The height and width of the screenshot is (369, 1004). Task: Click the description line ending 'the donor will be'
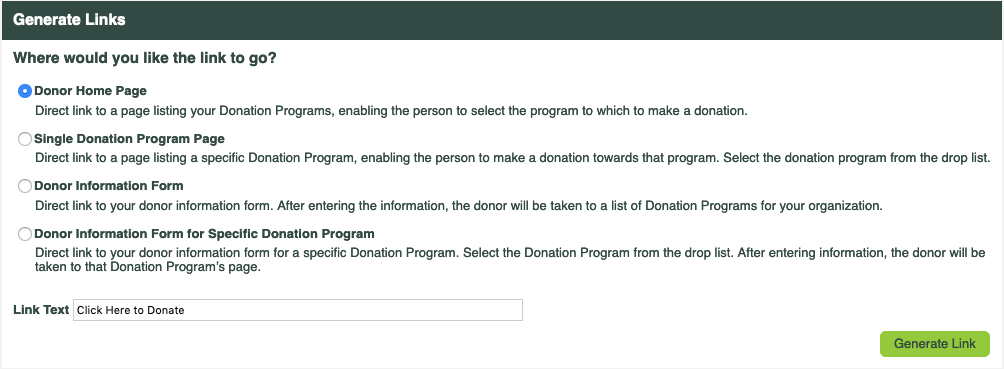510,253
